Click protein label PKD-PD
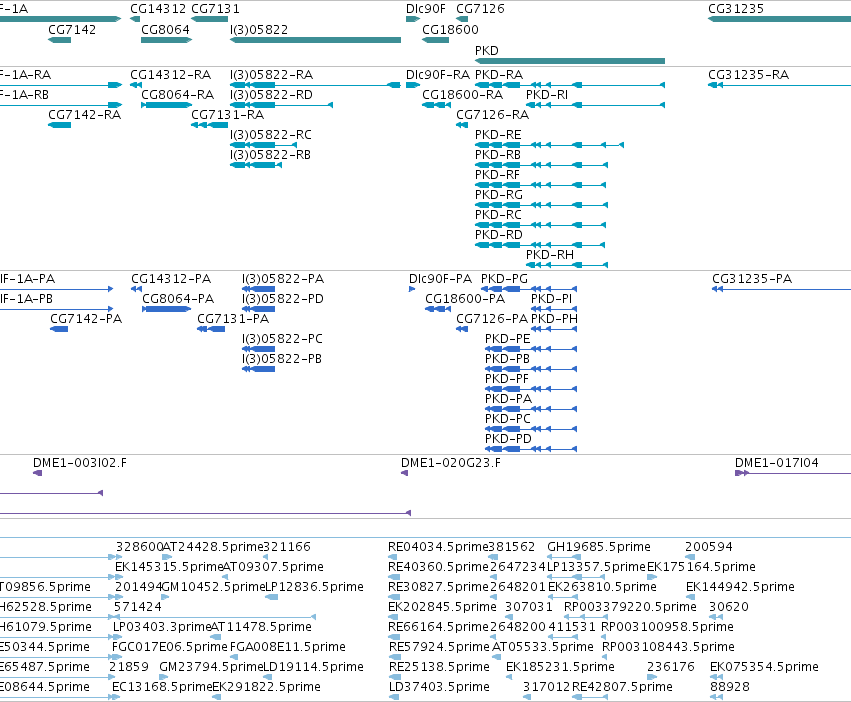 508,439
